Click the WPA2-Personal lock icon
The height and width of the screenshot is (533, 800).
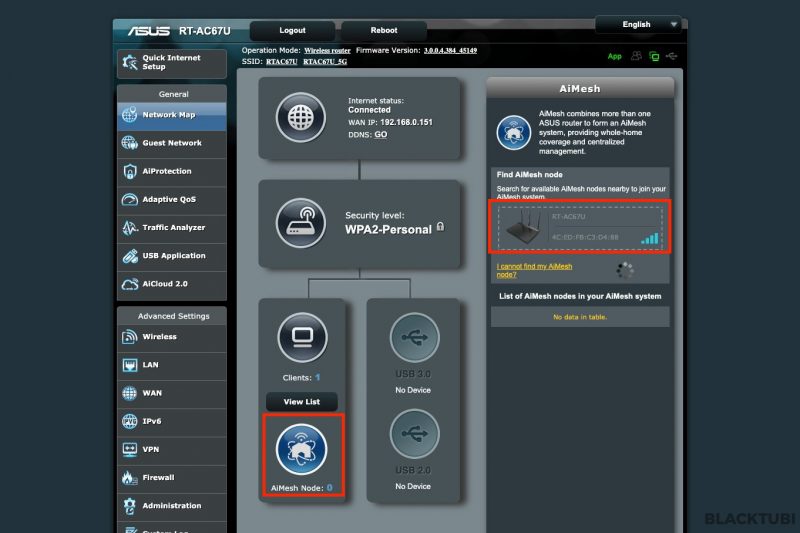pos(440,227)
